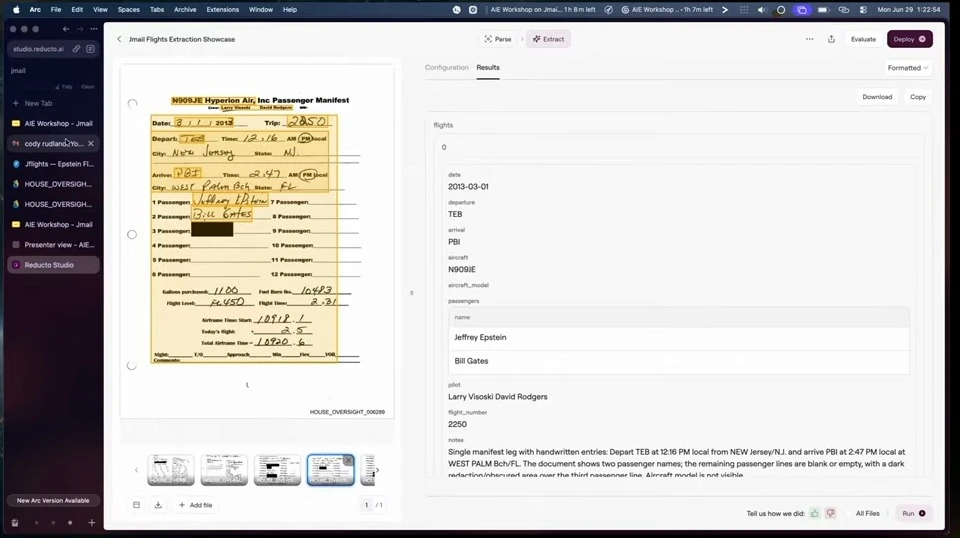This screenshot has height=538, width=960.
Task: Select the bottom circle marker on the document
Action: 132,365
